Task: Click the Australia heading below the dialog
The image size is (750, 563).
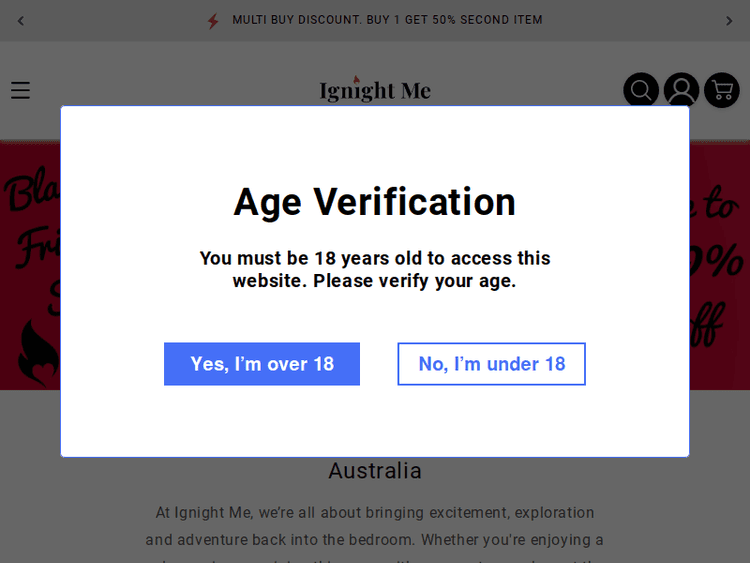Action: [x=375, y=471]
